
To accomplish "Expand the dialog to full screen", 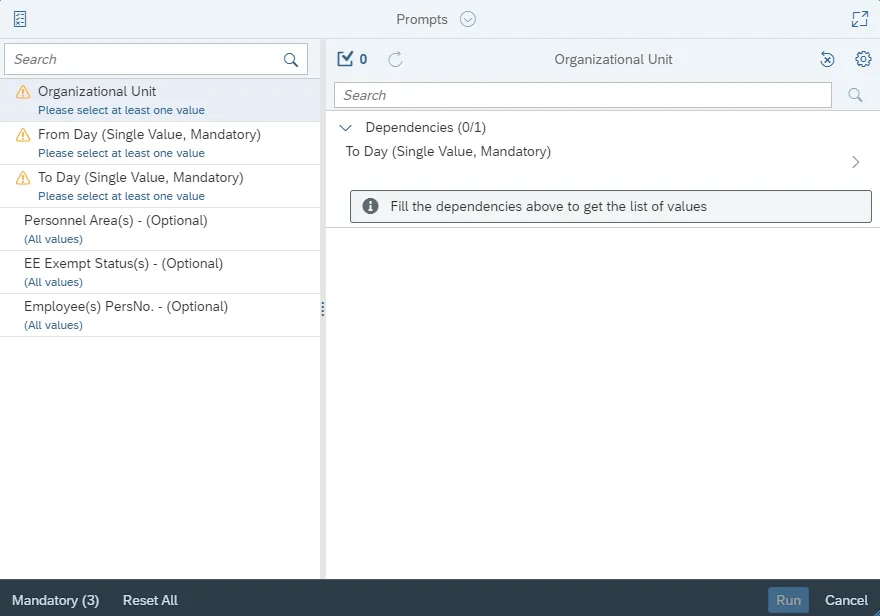I will click(x=859, y=19).
